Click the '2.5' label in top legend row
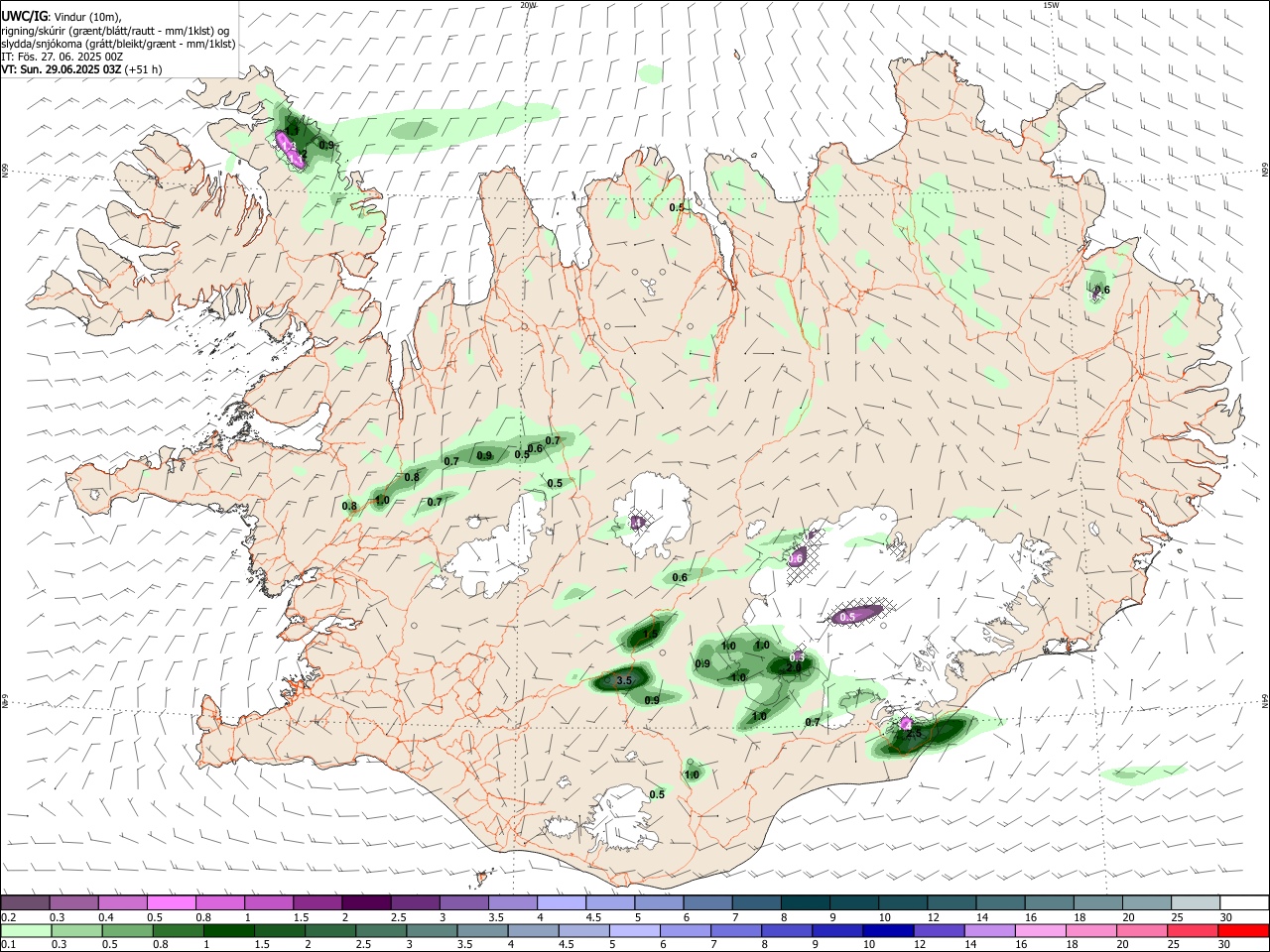The image size is (1270, 952). (399, 917)
